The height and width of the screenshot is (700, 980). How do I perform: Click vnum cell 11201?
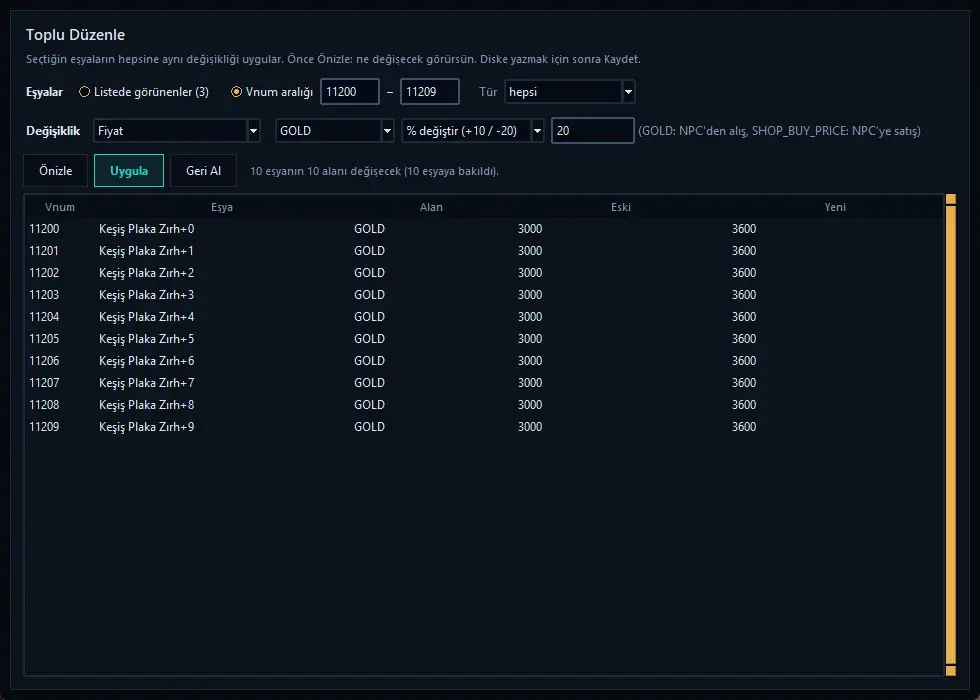(x=44, y=251)
